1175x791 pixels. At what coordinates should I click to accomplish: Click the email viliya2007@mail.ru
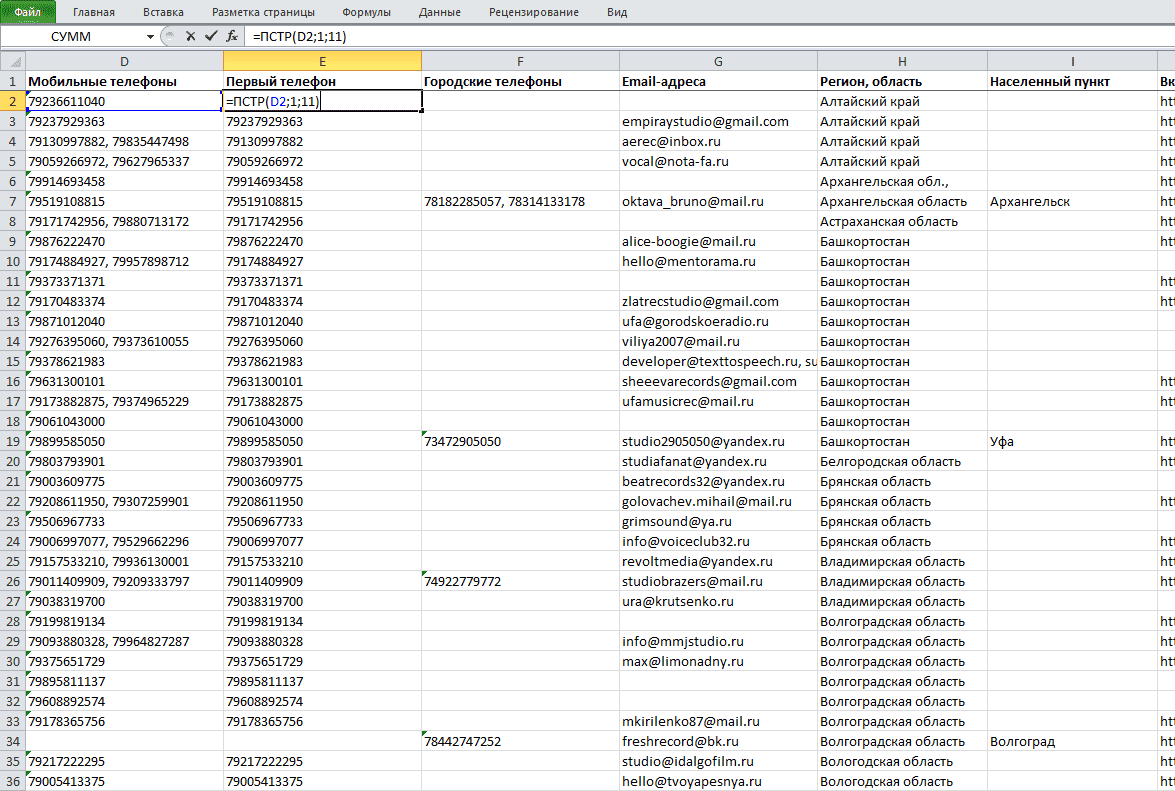680,342
